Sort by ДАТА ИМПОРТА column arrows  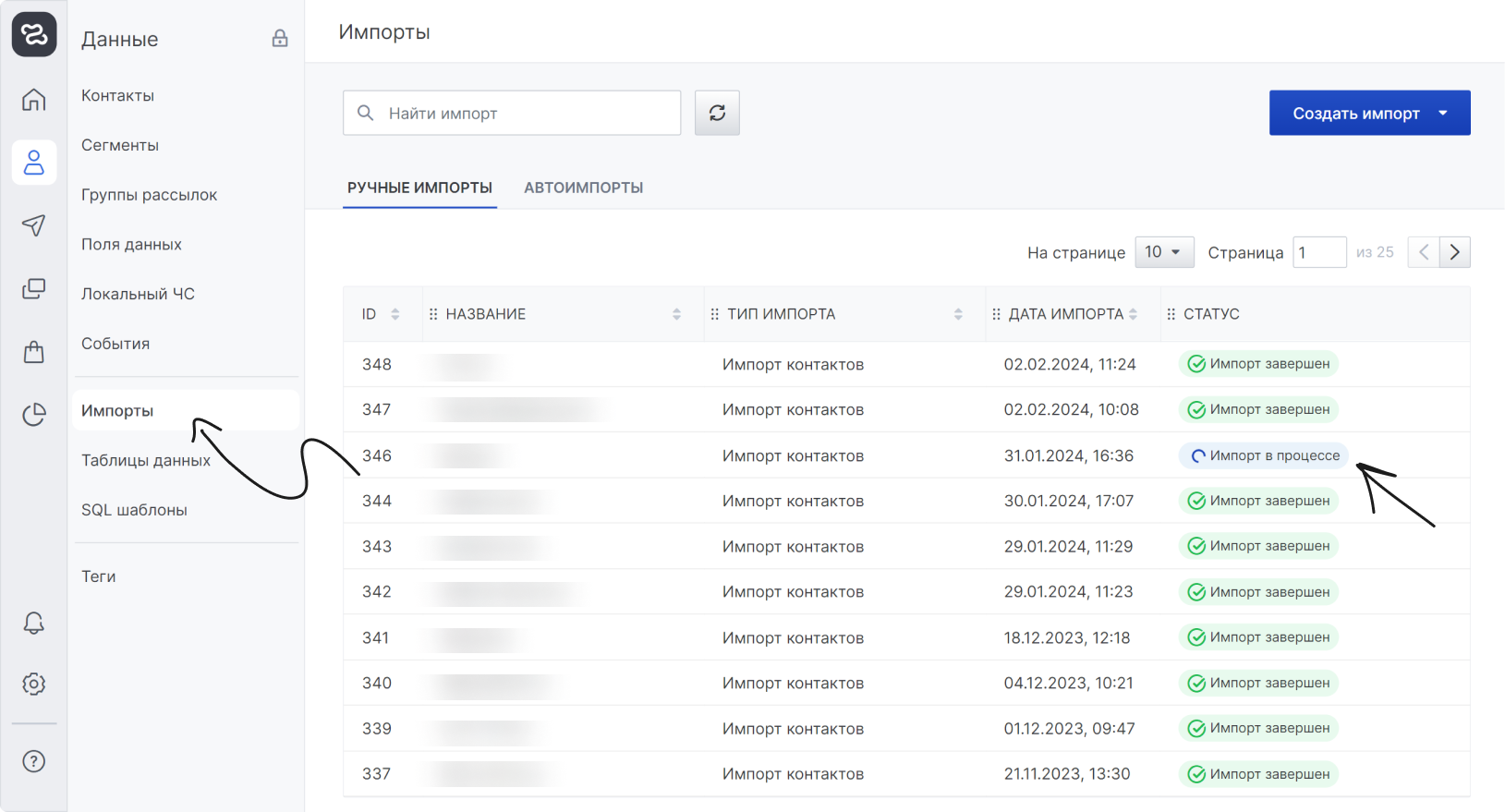(1133, 314)
